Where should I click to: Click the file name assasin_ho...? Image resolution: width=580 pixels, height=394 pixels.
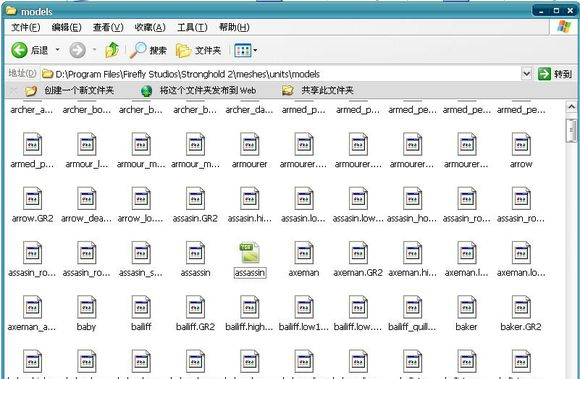tap(412, 219)
